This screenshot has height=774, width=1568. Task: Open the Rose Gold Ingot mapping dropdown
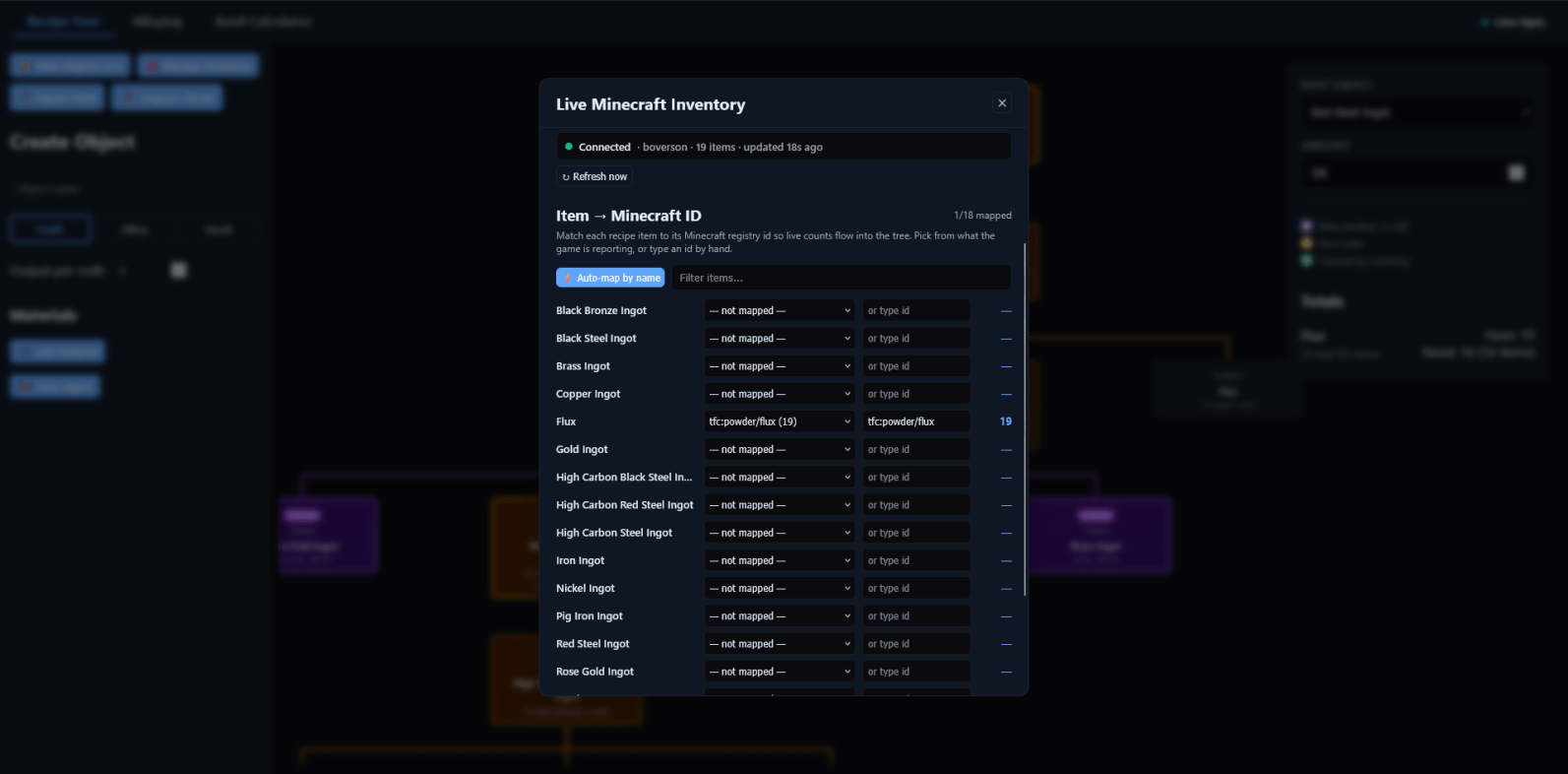point(780,672)
